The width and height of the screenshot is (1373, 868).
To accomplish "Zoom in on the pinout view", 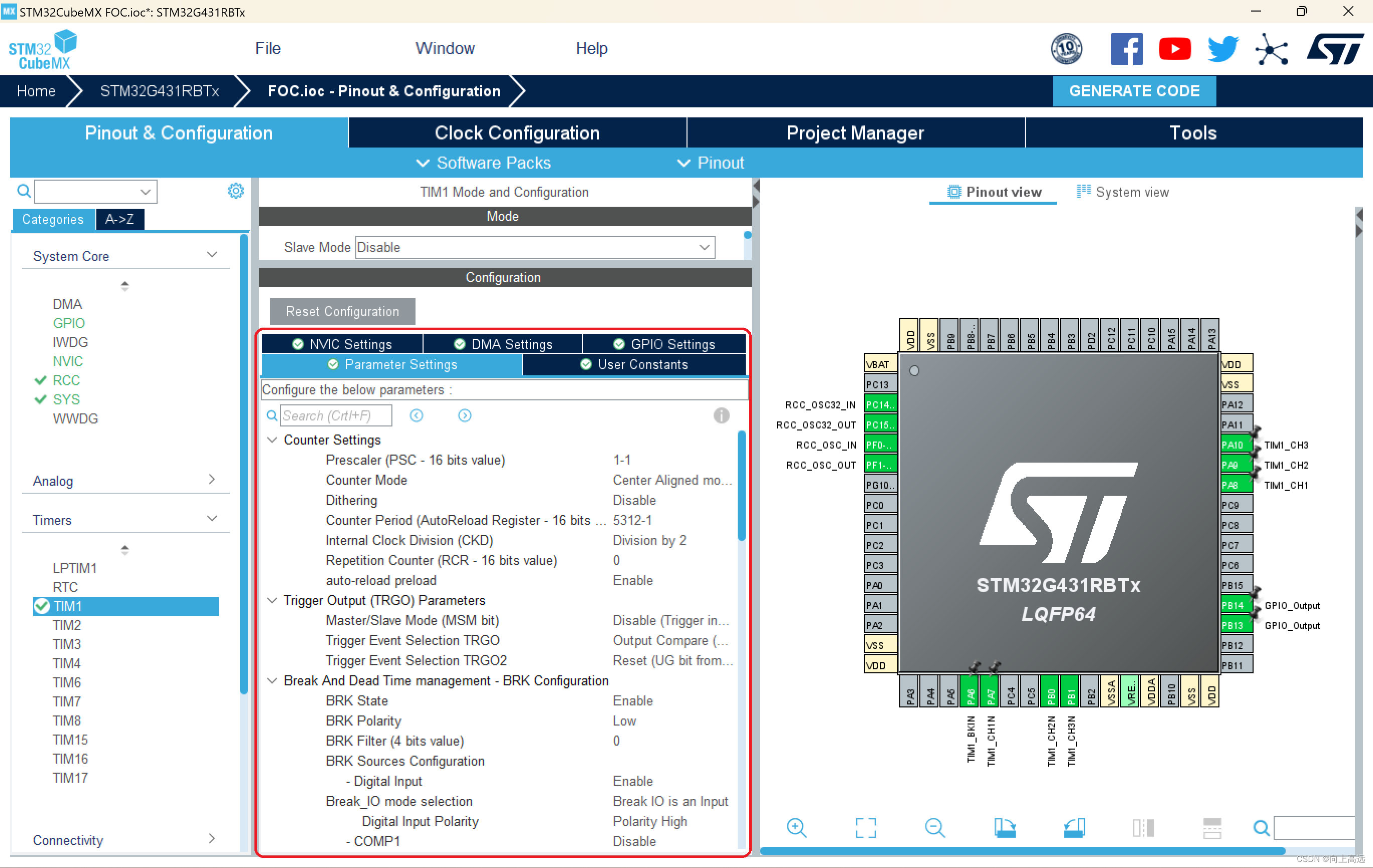I will [x=796, y=828].
